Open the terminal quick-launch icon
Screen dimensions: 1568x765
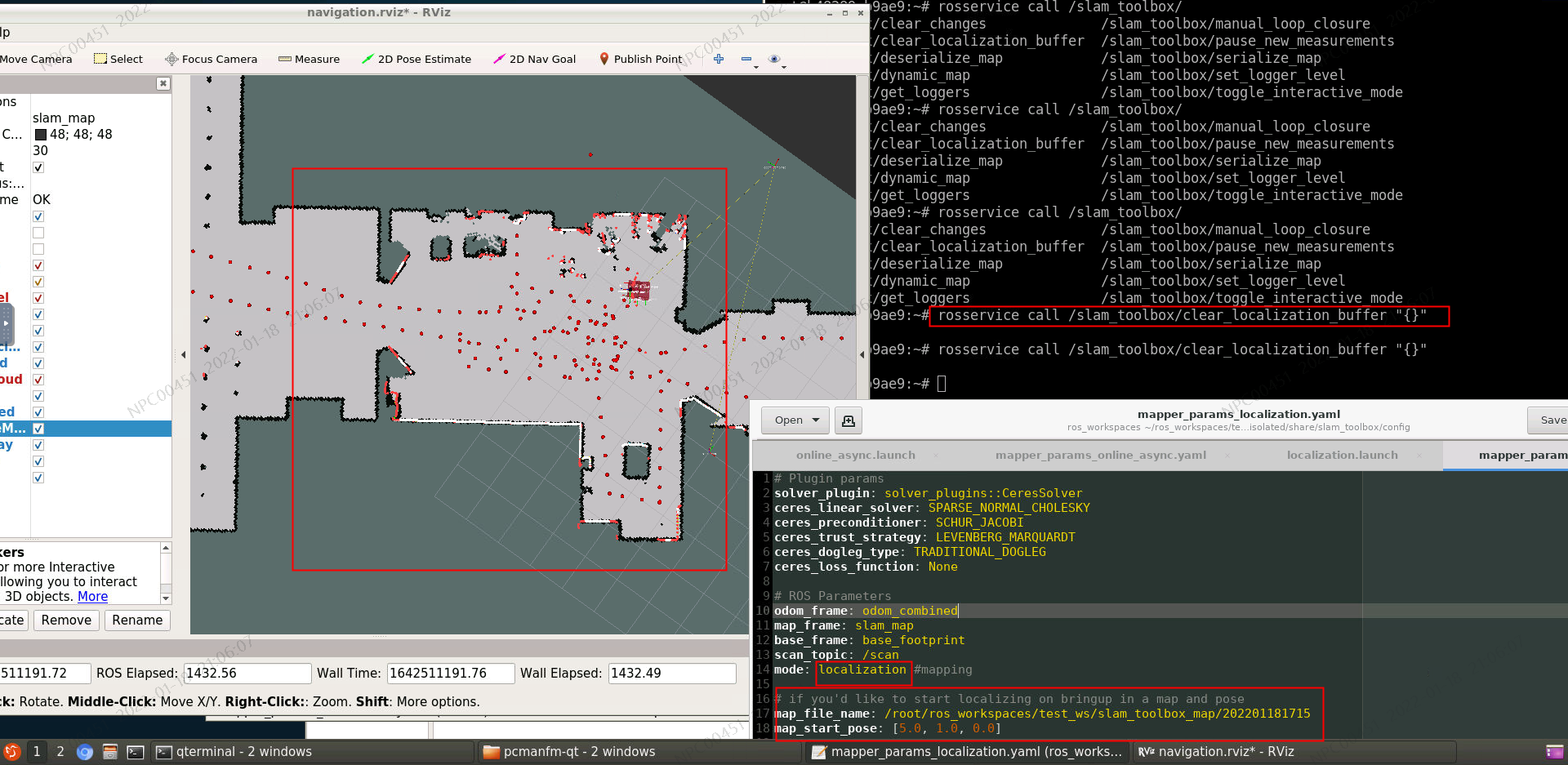[136, 752]
